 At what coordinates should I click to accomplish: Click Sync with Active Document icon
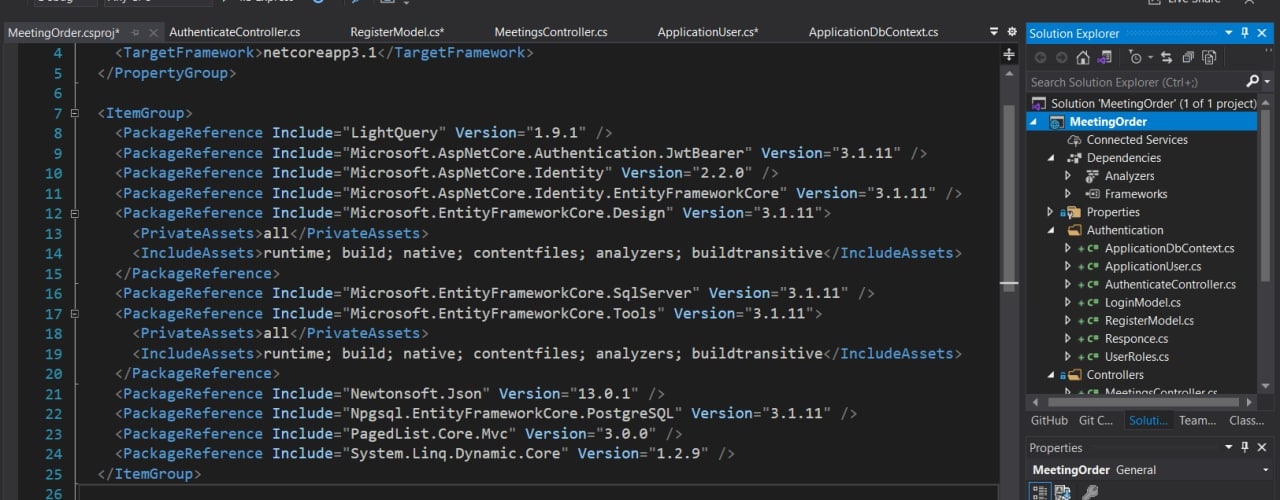[1167, 58]
